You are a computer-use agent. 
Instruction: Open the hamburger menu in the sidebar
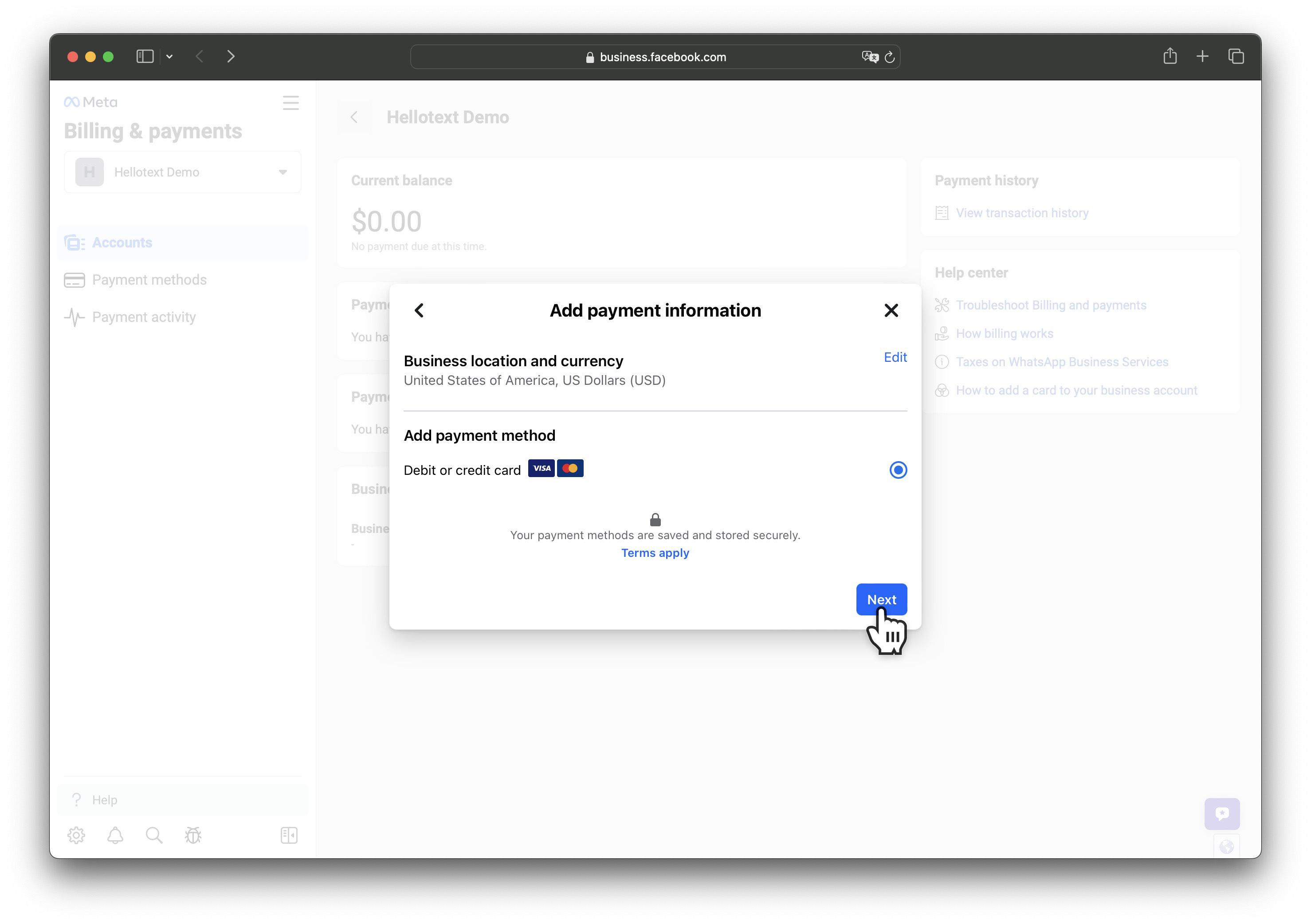coord(290,103)
